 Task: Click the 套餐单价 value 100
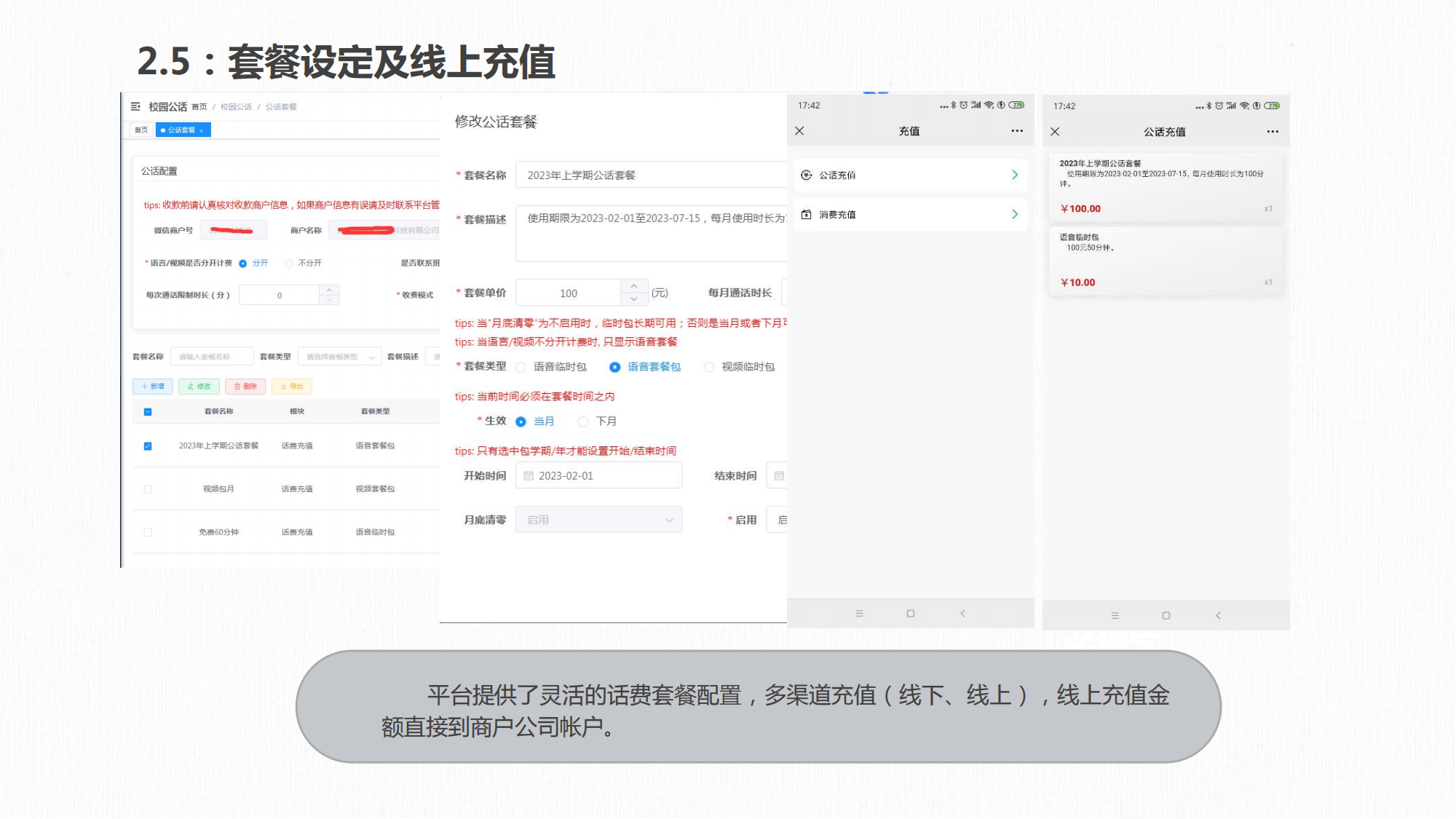click(569, 293)
